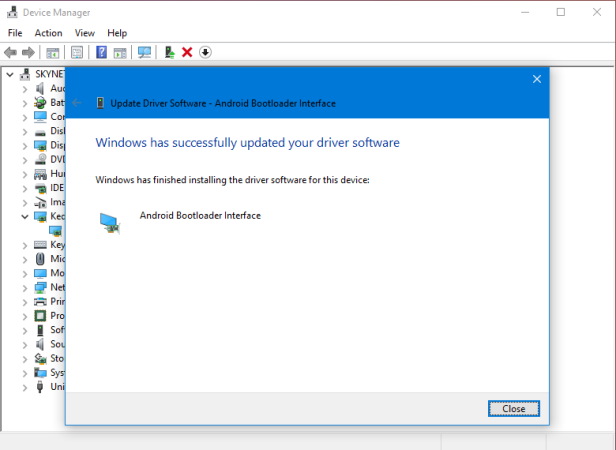Select the Keyboards category icon
This screenshot has height=450, width=616.
[x=40, y=244]
